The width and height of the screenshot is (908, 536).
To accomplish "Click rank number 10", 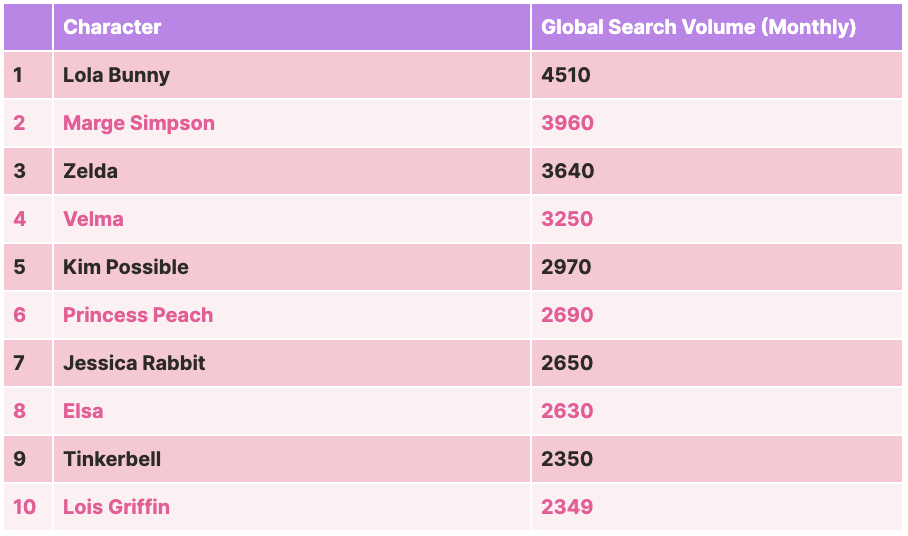I will coord(24,508).
